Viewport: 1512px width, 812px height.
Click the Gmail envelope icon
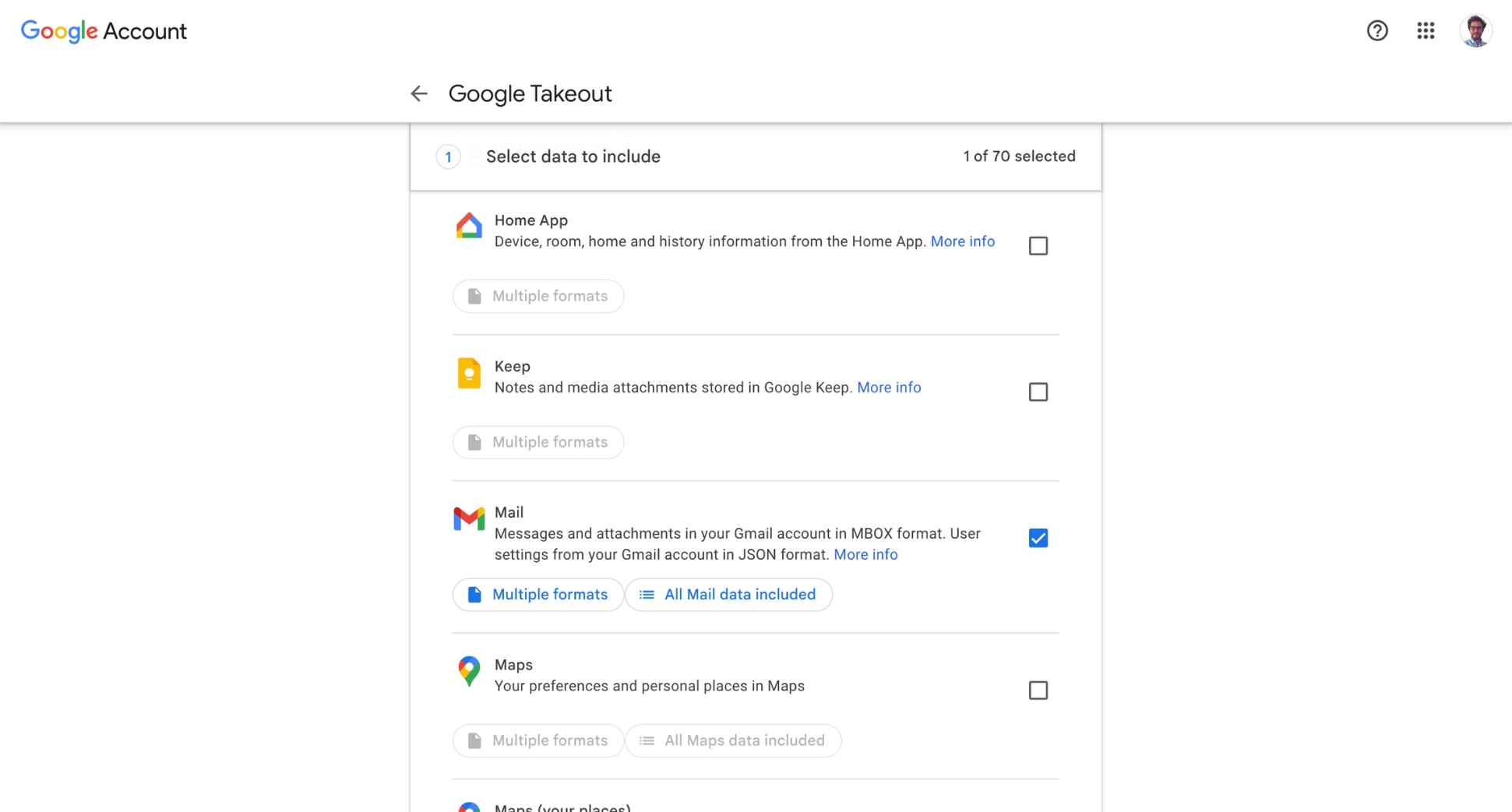468,519
